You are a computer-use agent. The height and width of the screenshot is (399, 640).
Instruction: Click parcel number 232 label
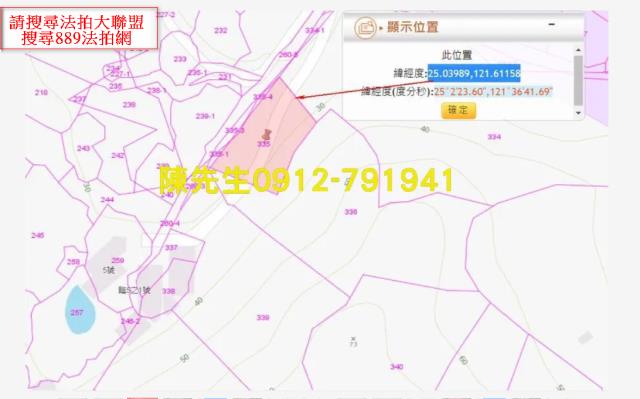[x=220, y=30]
